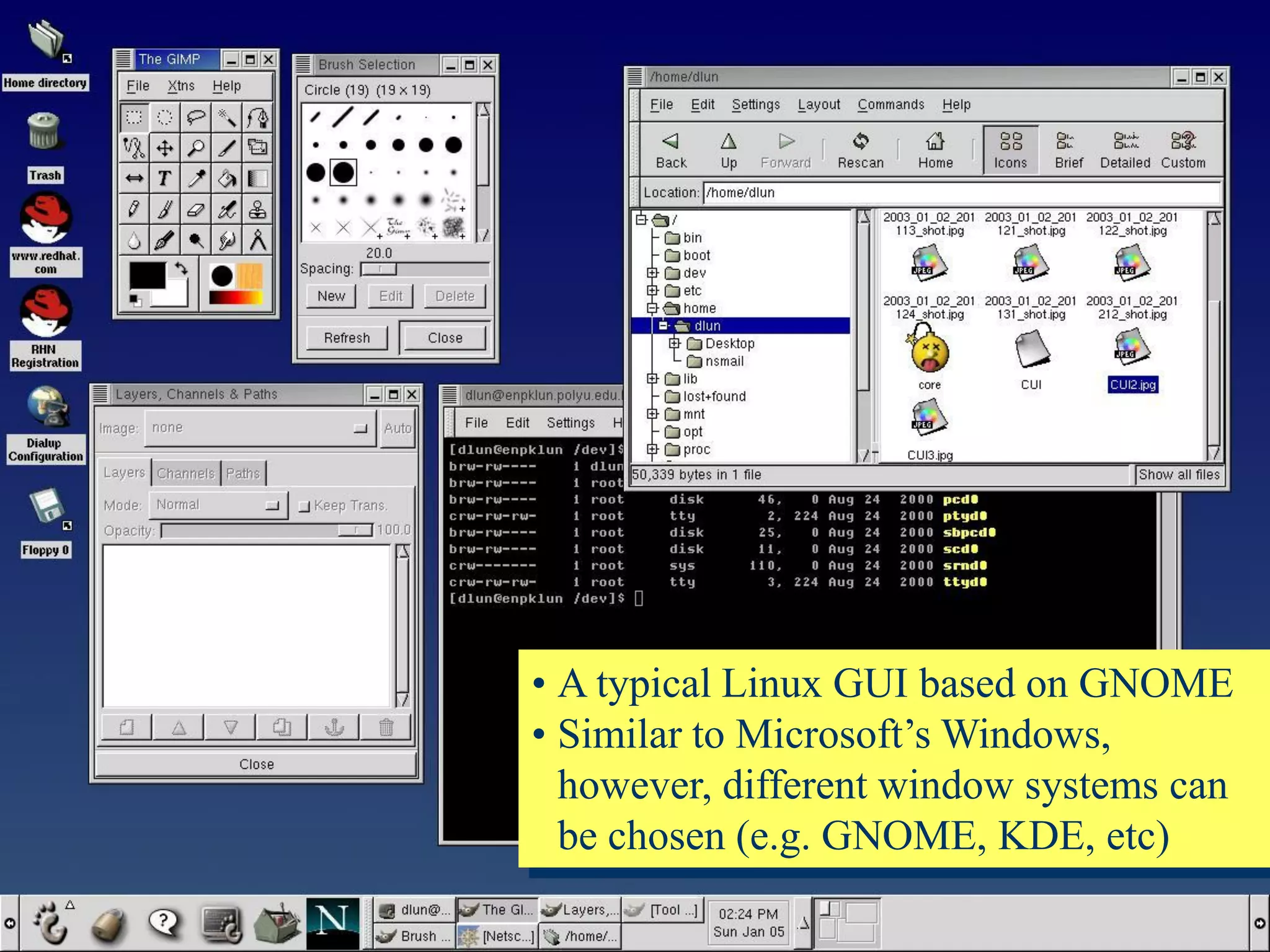
Task: Select the Clone stamp tool in GIMP
Action: coord(257,210)
